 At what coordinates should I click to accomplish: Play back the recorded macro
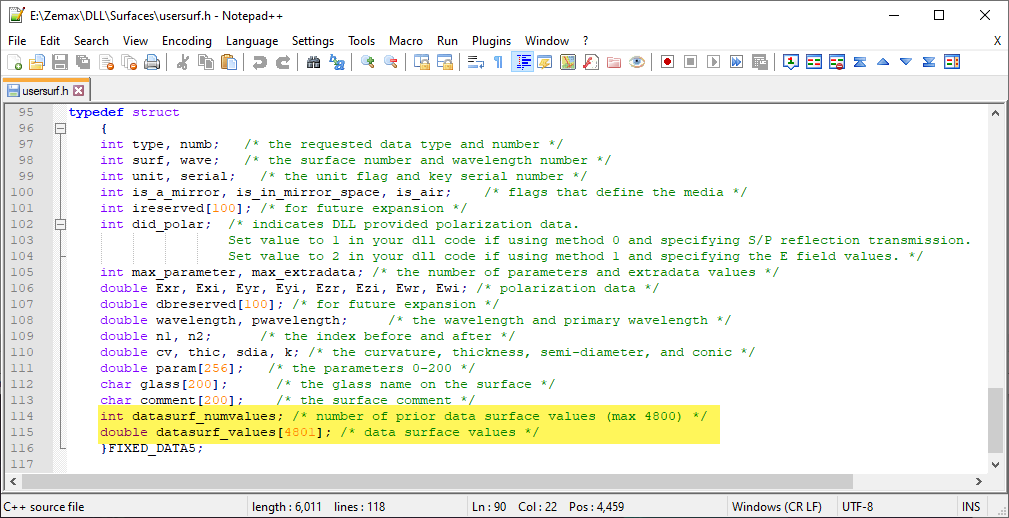click(714, 62)
